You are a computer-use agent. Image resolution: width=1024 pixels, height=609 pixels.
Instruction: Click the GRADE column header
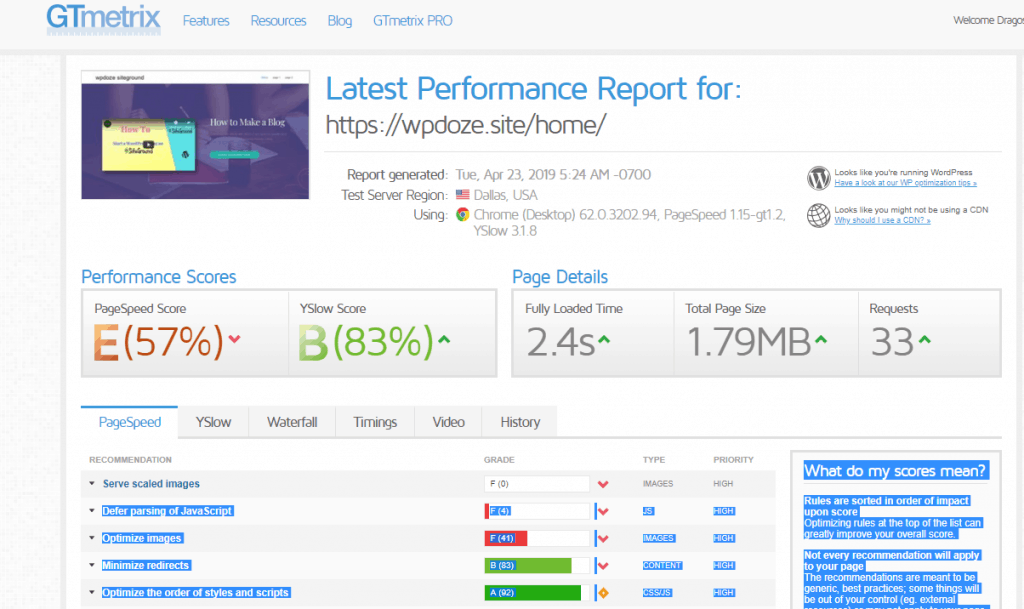[x=499, y=460]
